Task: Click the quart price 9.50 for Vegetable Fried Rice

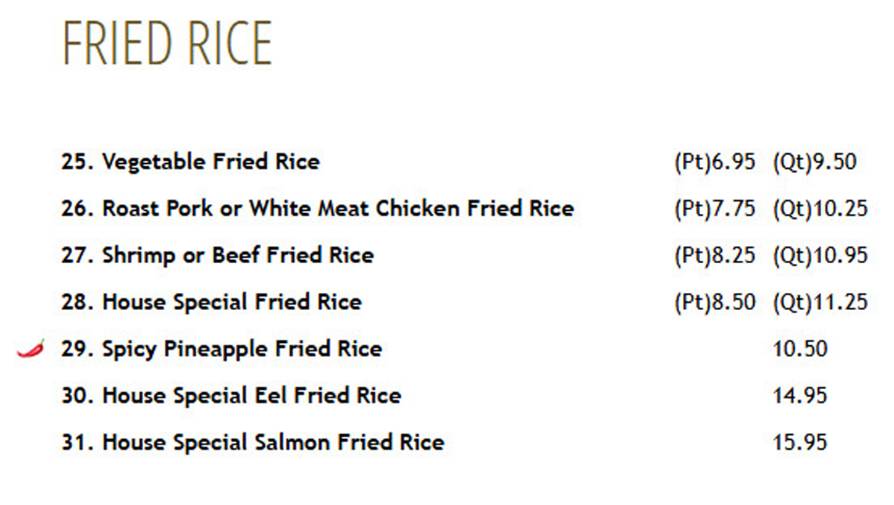Action: [815, 162]
